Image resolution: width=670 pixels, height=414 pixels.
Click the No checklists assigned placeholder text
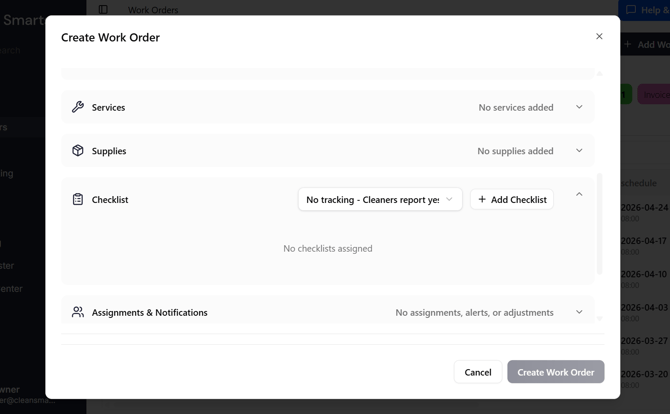328,248
